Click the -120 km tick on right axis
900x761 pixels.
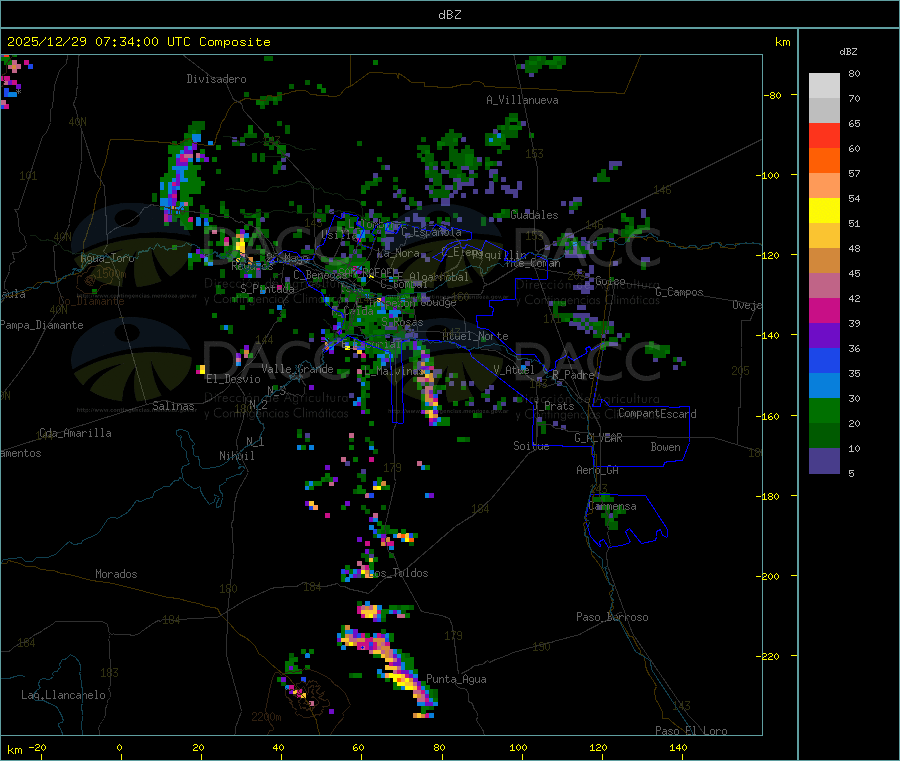pyautogui.click(x=770, y=255)
